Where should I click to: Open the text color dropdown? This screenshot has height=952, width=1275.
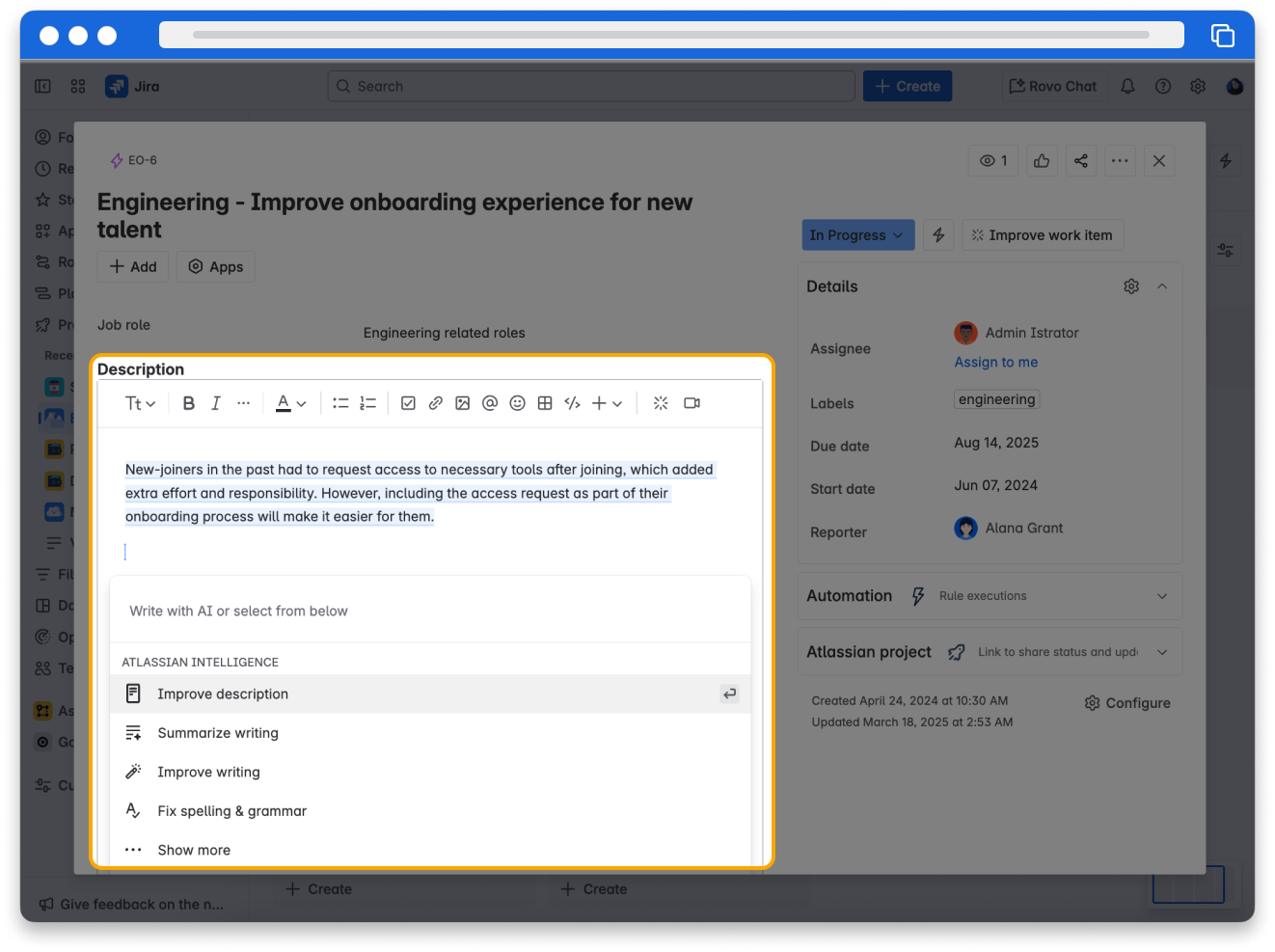290,403
